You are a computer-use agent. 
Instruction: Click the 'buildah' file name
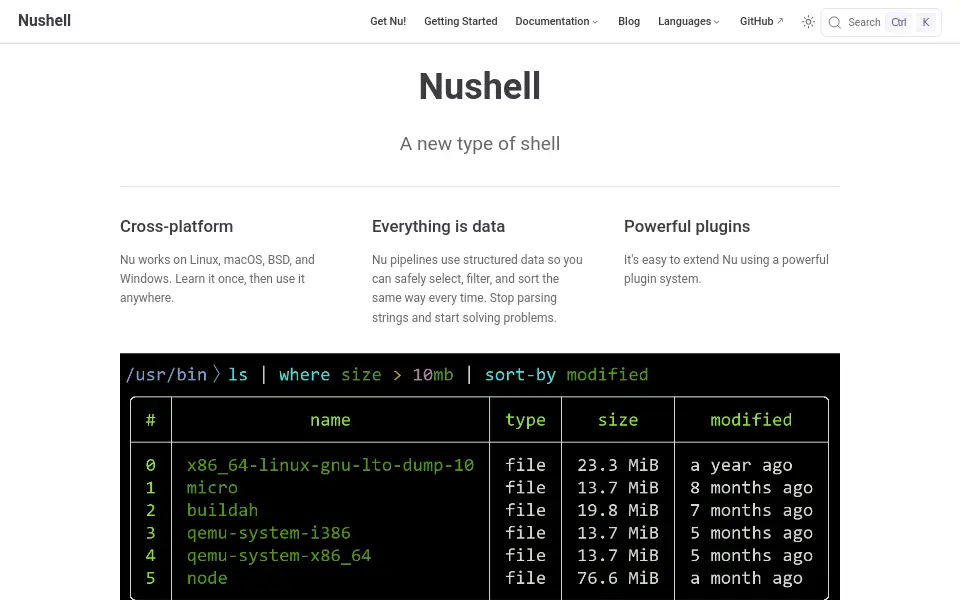coord(222,511)
